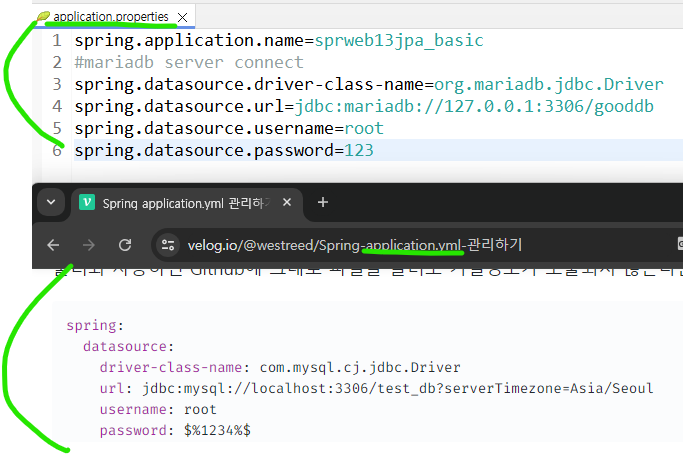Click line number 6 in editor gutter
This screenshot has width=683, height=454.
57,151
